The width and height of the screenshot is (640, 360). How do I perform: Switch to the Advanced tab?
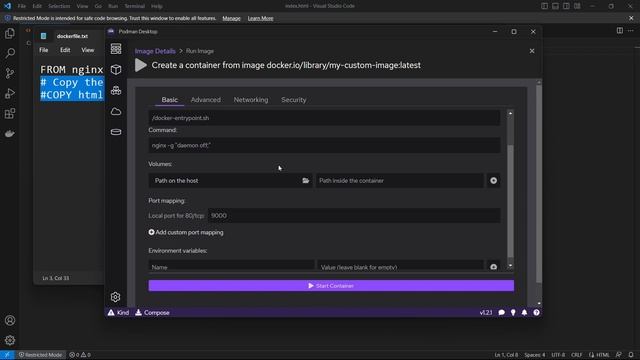(x=206, y=100)
